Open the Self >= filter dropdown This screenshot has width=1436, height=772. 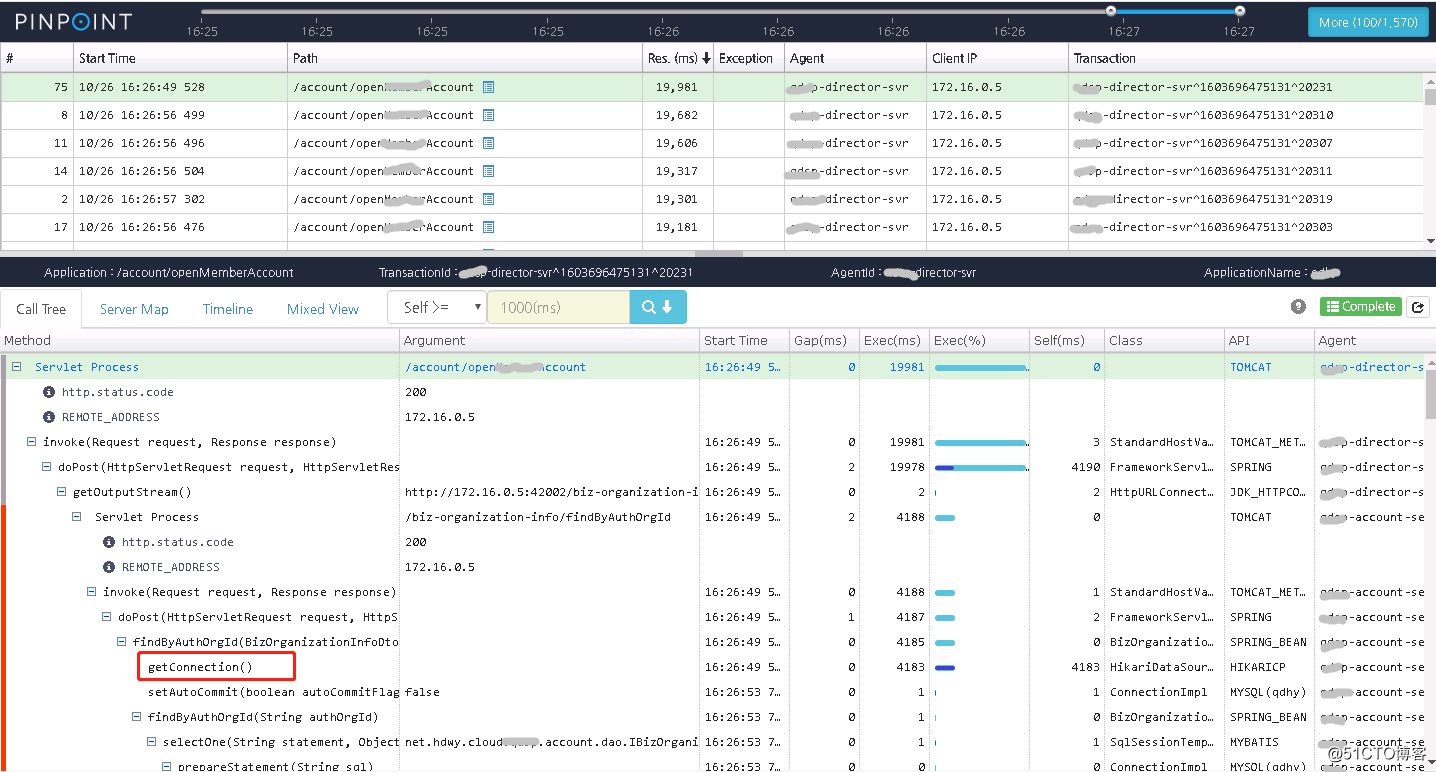point(437,307)
